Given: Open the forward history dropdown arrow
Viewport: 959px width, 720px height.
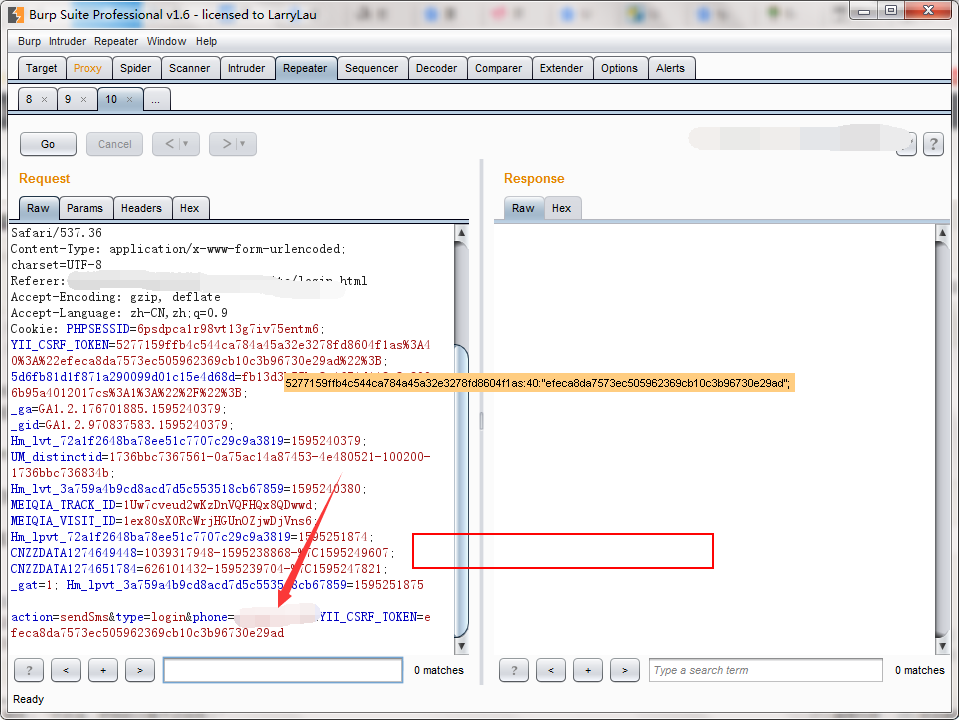Looking at the screenshot, I should coord(243,144).
